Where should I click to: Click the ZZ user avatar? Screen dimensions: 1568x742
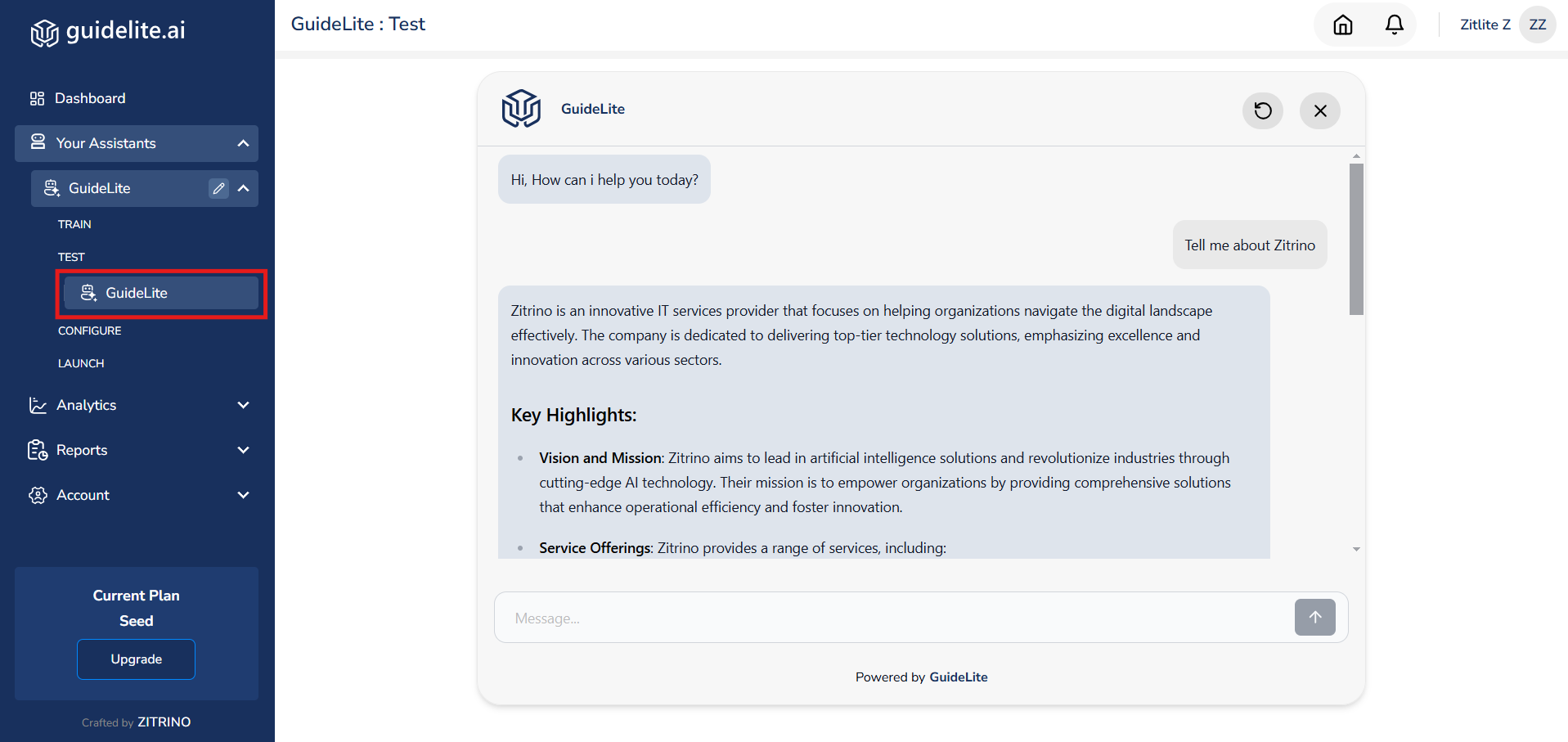[1538, 25]
